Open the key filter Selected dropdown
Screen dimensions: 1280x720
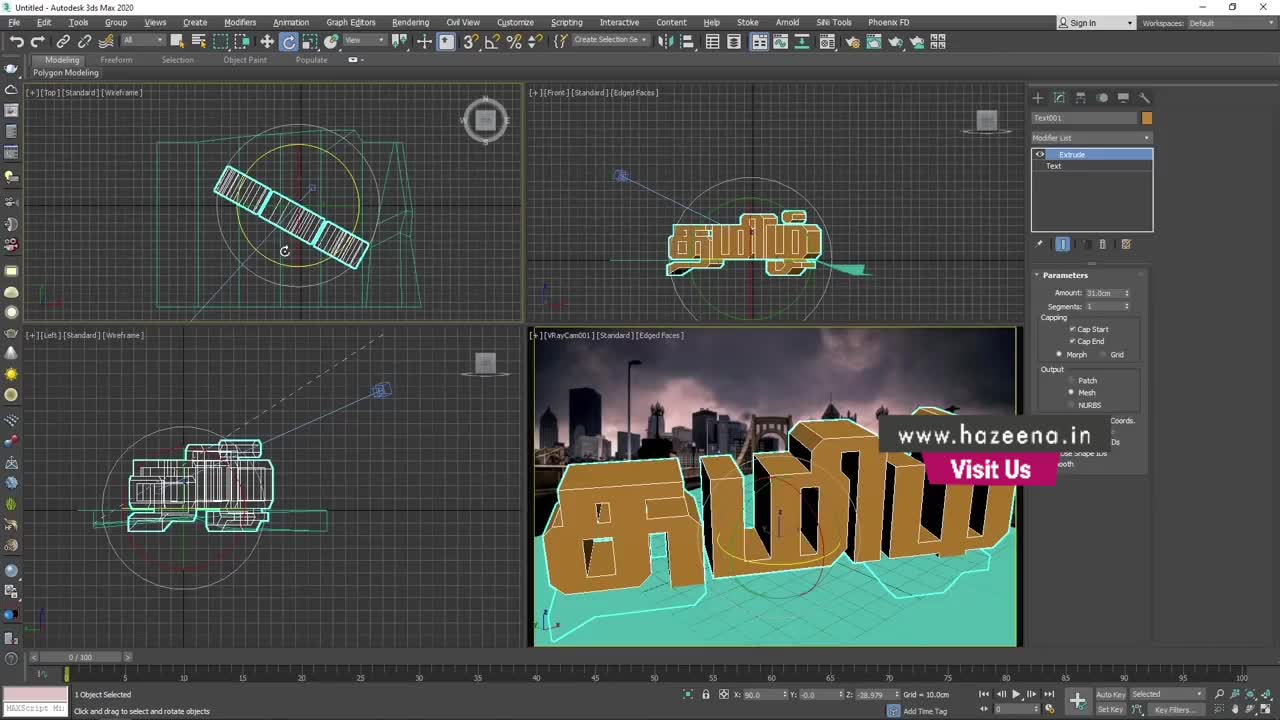point(1166,694)
